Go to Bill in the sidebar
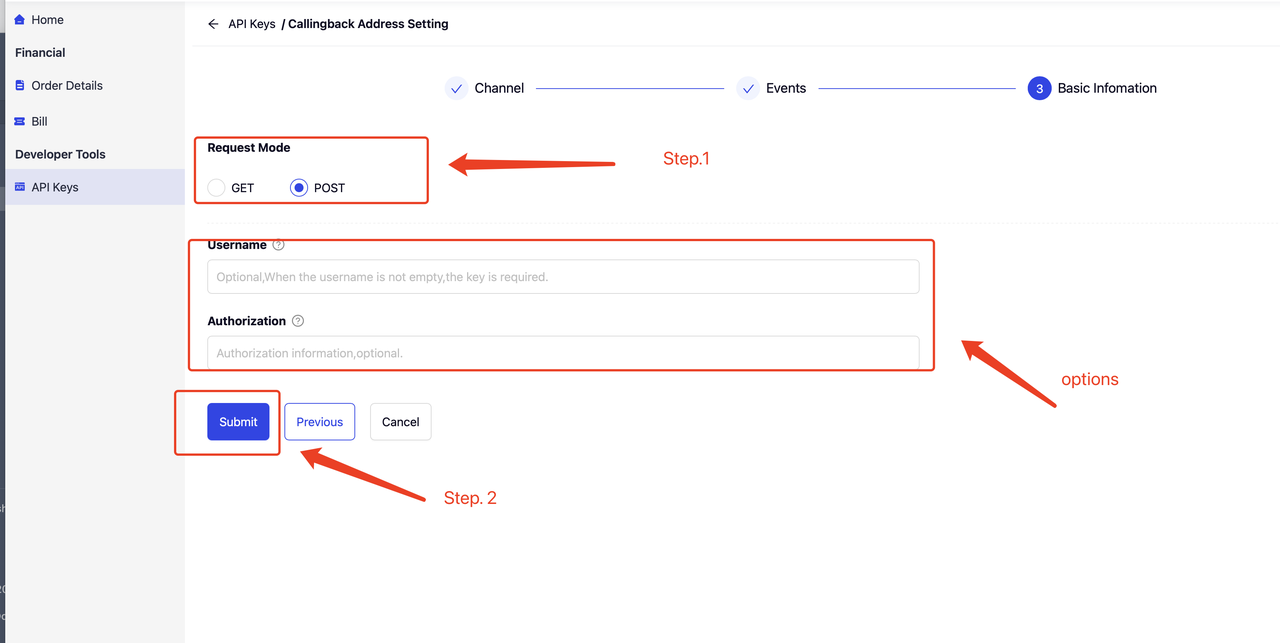1280x643 pixels. (40, 122)
